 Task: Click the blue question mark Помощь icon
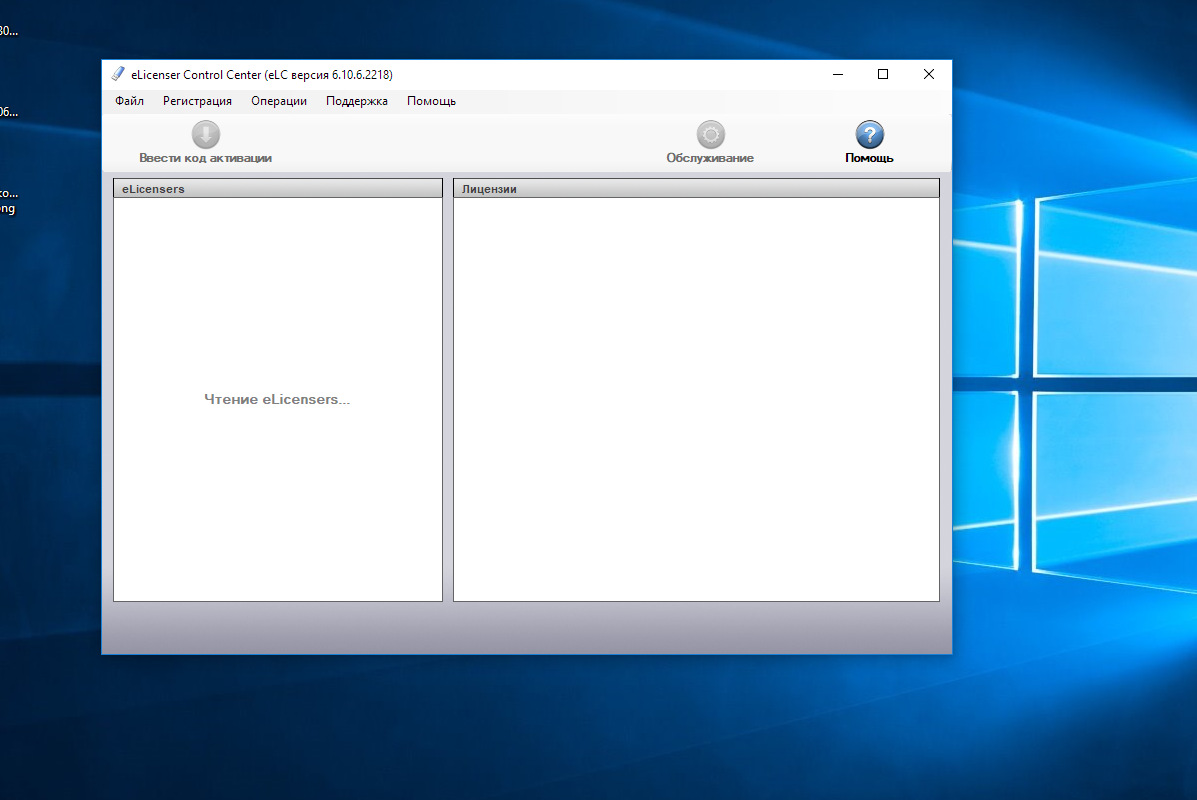pyautogui.click(x=869, y=135)
